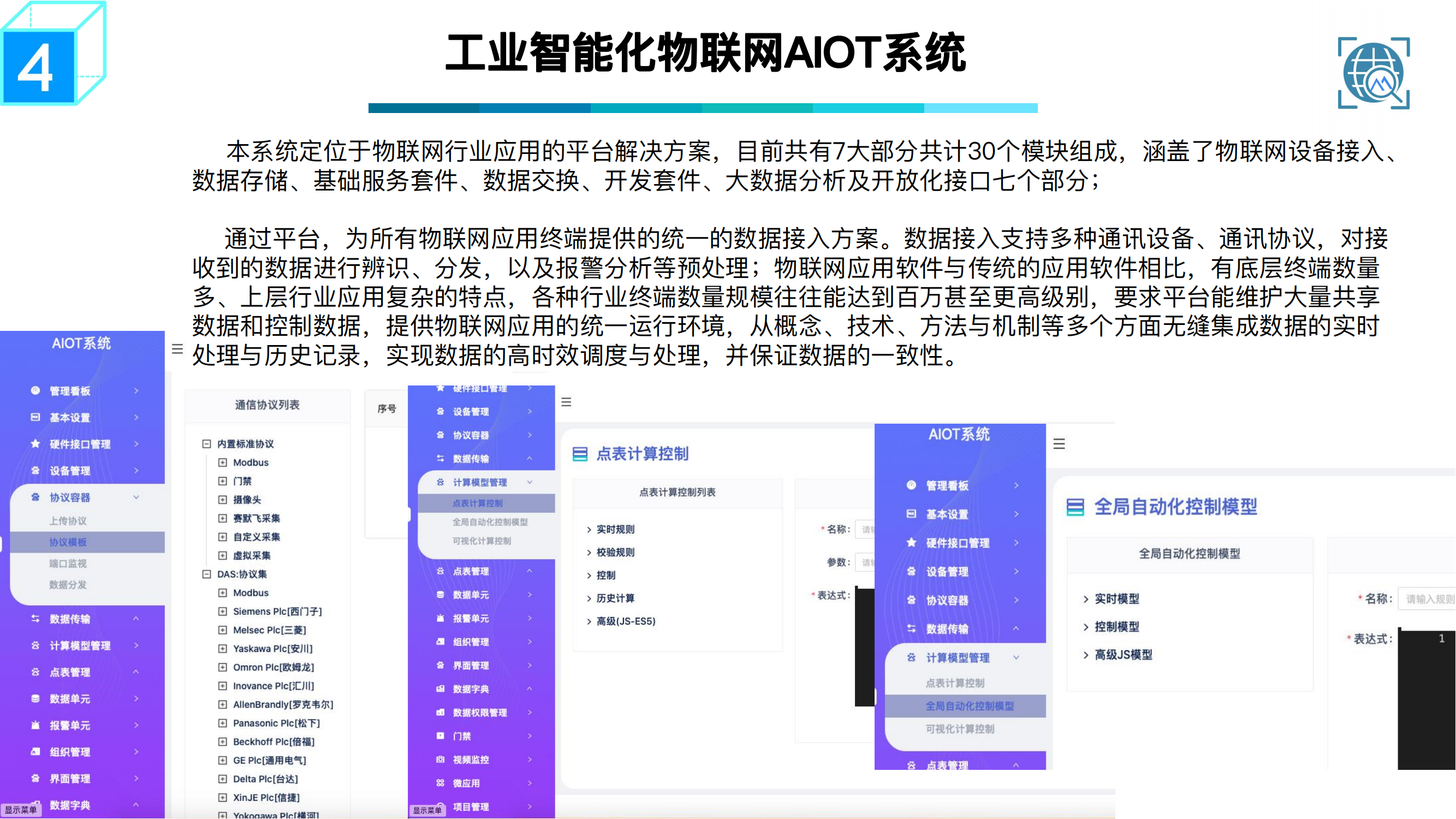Viewport: 1456px width, 819px height.
Task: Click the star icon next to 硬件接口管理
Action: click(35, 444)
